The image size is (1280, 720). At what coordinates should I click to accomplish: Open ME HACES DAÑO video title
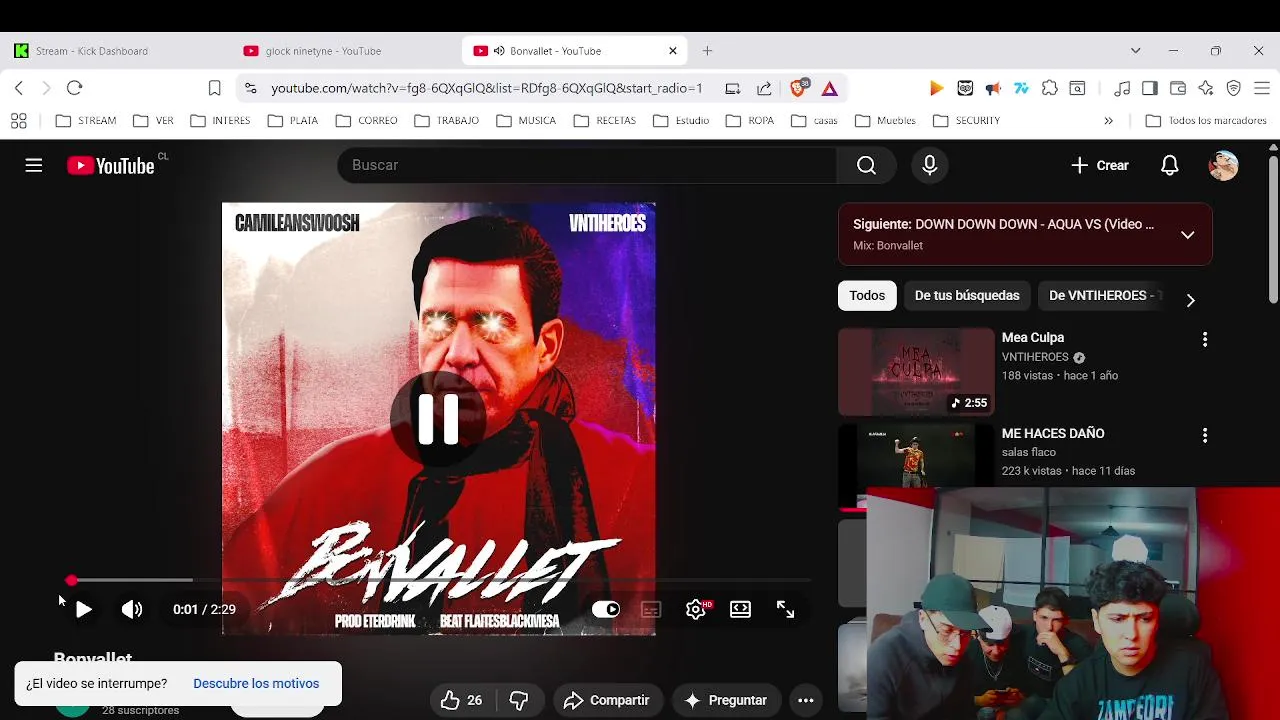coord(1053,434)
